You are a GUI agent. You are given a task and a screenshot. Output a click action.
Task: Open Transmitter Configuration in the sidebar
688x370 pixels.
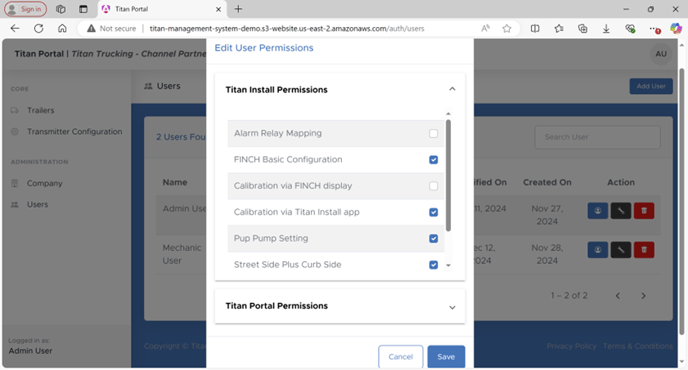(x=75, y=132)
